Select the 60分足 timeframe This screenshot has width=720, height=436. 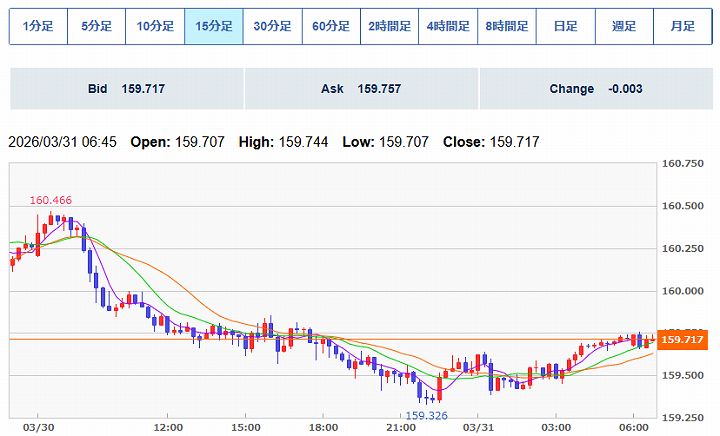[331, 27]
